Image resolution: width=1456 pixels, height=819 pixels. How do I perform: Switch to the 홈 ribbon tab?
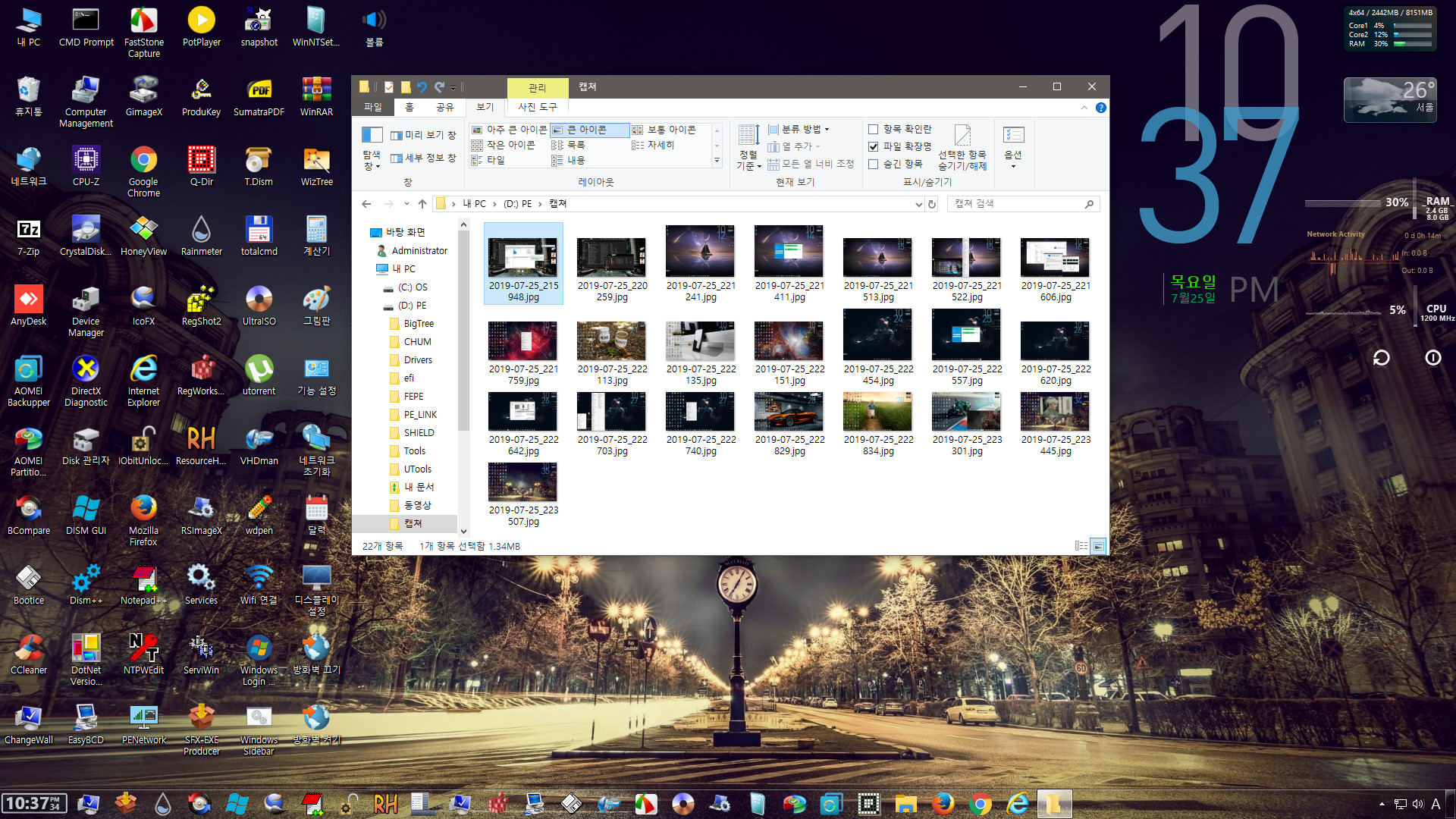(409, 108)
